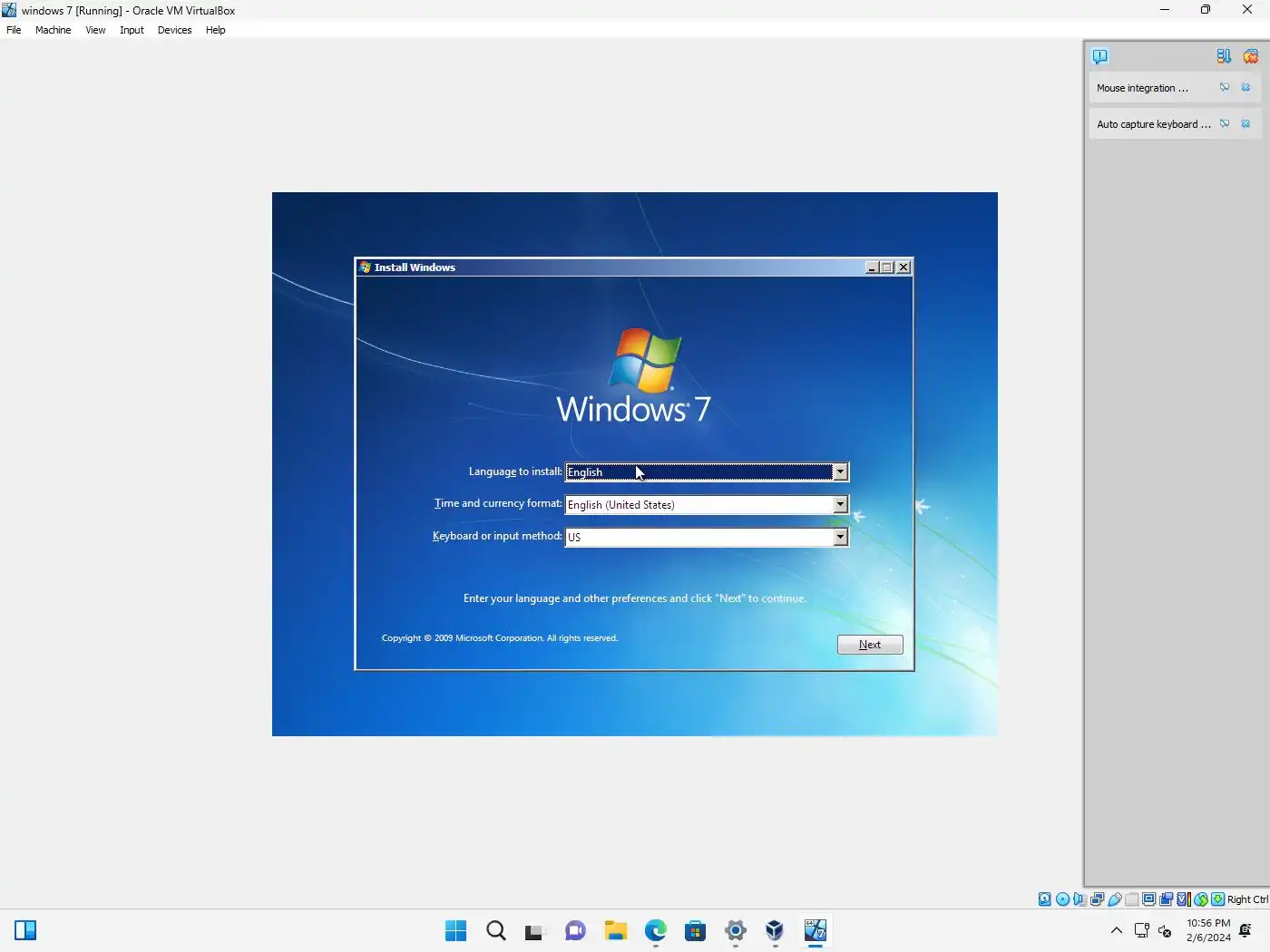Open the File menu
The width and height of the screenshot is (1270, 952).
[14, 30]
